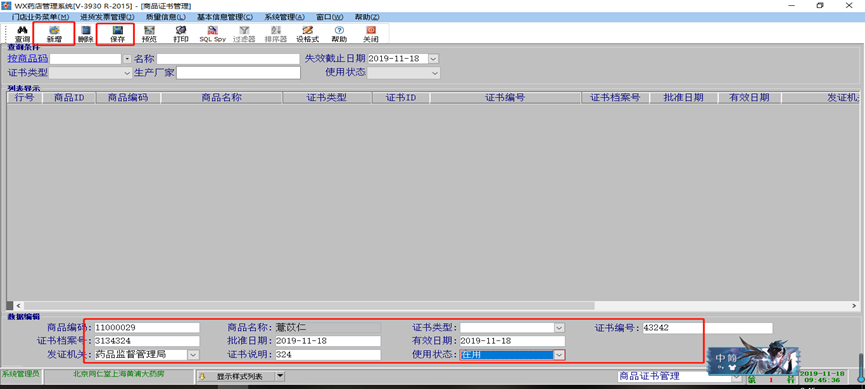
Task: Click the 保存 toolbar icon
Action: pos(117,34)
